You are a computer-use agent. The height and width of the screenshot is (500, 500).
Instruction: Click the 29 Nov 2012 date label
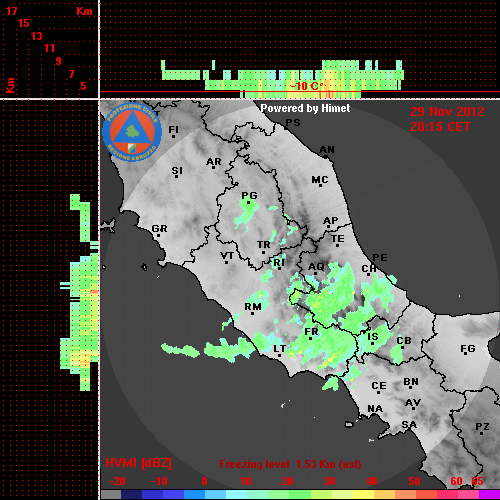coord(447,112)
